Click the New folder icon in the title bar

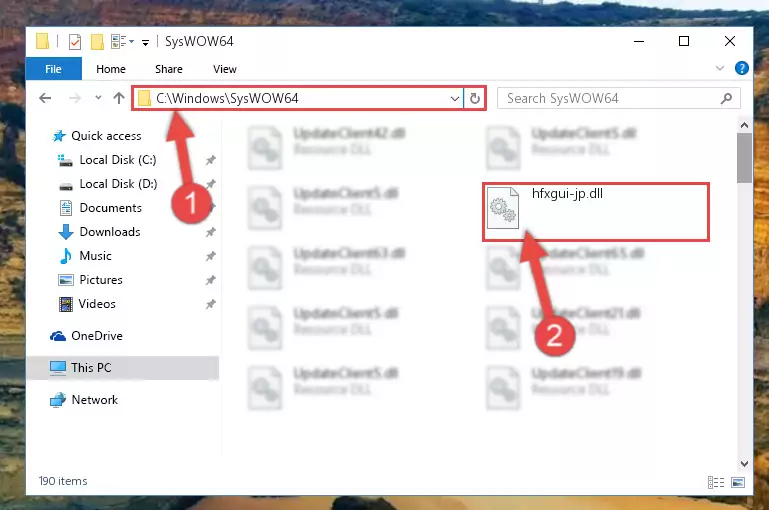coord(97,42)
